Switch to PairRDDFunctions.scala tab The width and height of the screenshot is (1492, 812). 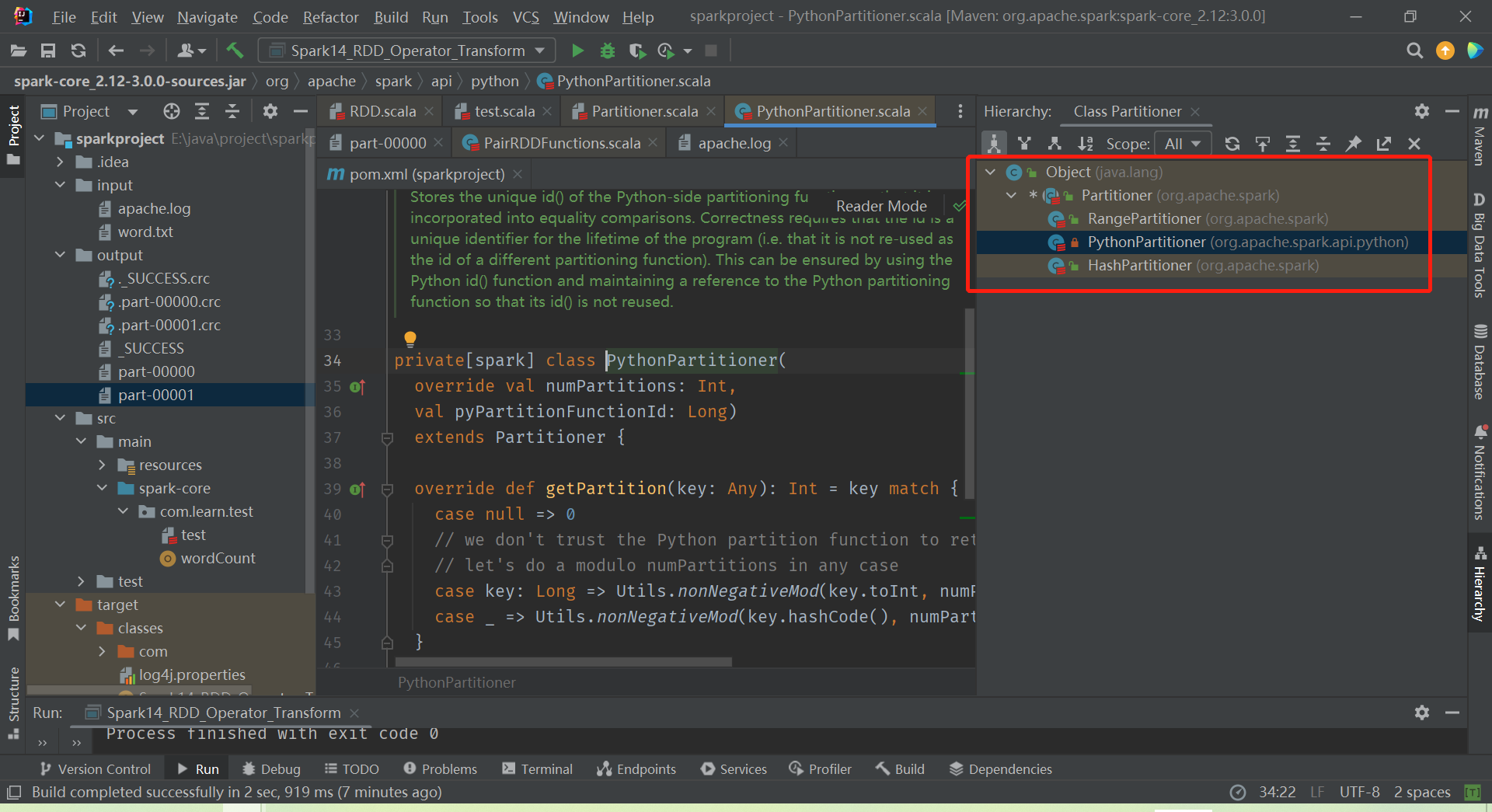(561, 143)
